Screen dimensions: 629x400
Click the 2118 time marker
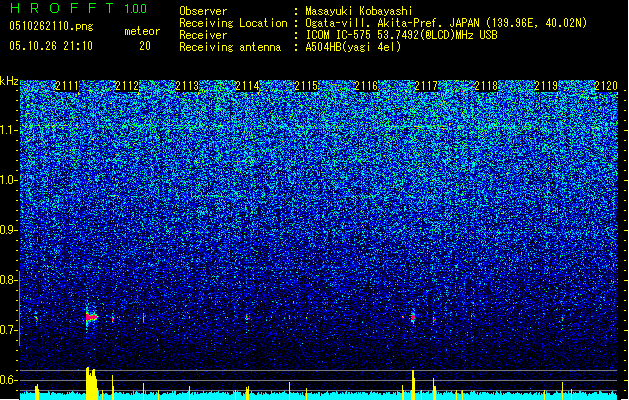coord(486,86)
